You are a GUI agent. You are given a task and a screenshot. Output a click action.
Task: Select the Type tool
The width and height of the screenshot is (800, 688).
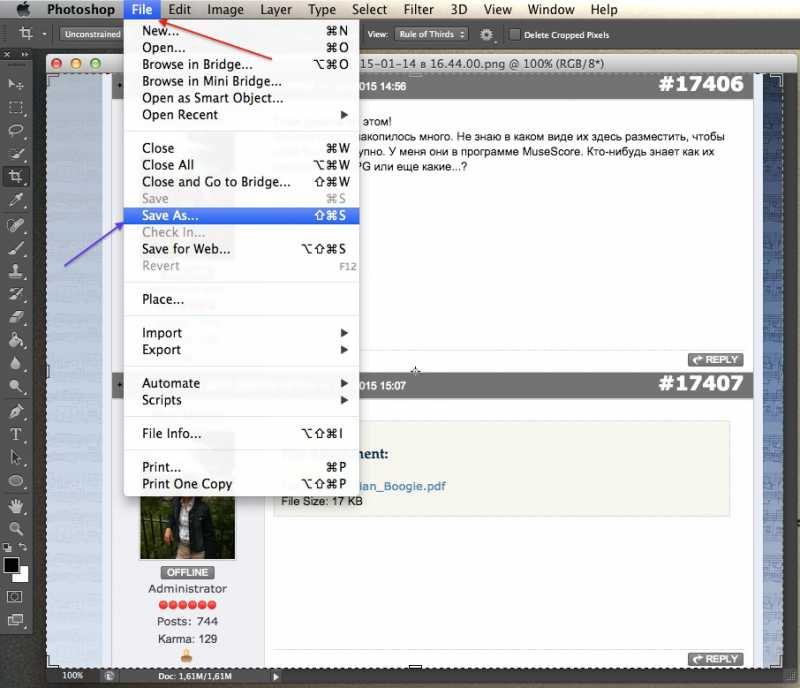(x=16, y=434)
